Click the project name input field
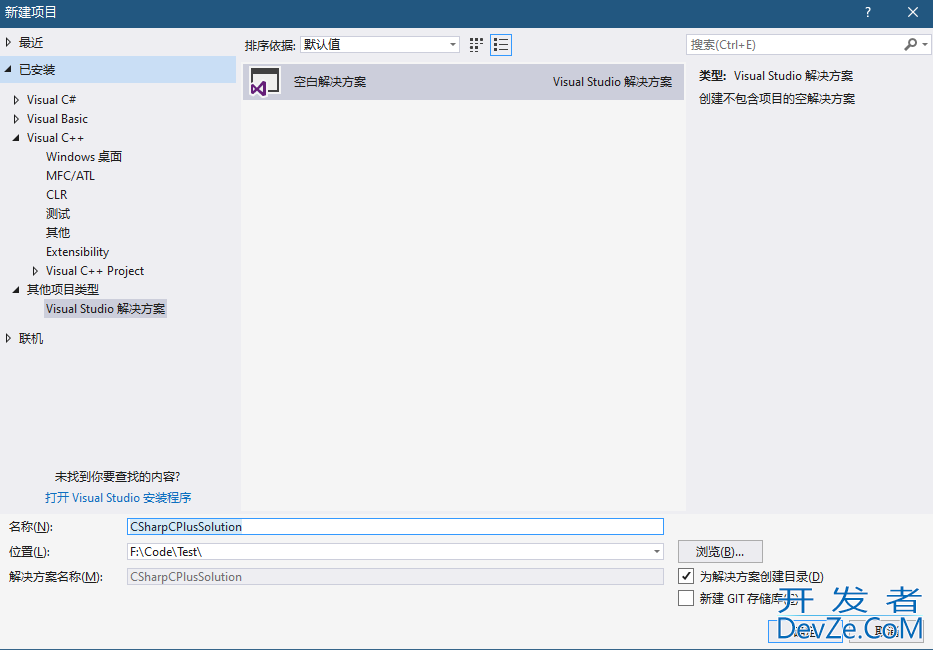933x650 pixels. [x=395, y=526]
